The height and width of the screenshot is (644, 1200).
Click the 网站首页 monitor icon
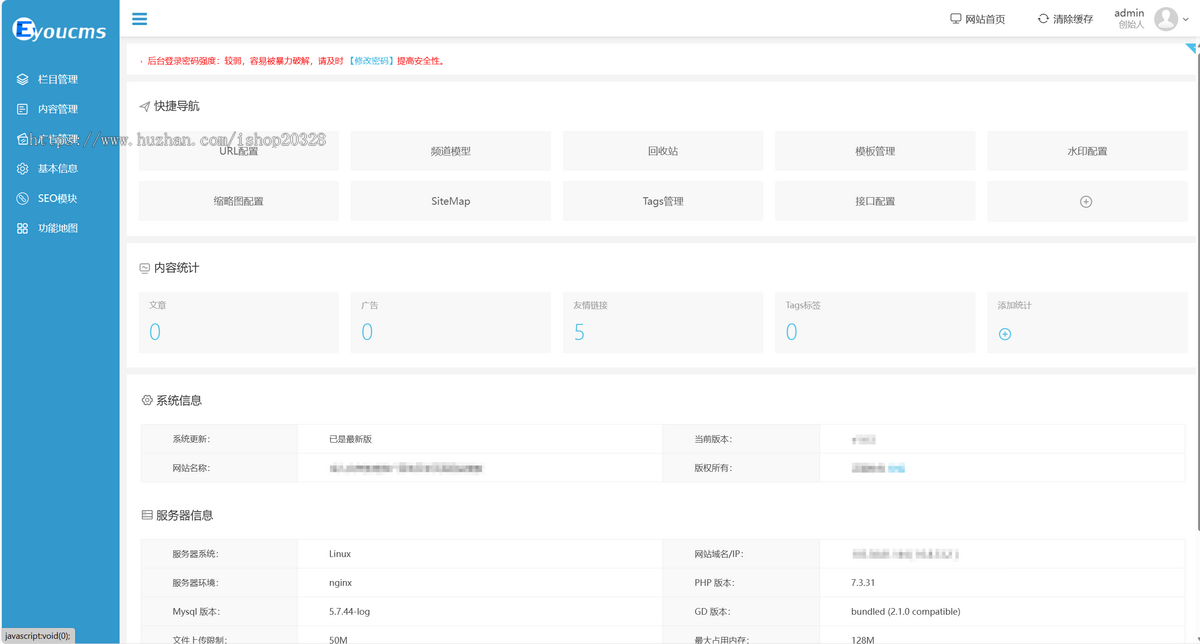click(x=956, y=19)
